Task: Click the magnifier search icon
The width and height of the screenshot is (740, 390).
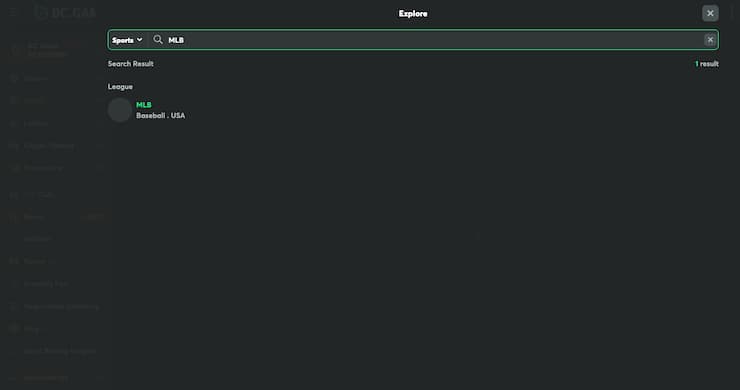Action: click(158, 40)
